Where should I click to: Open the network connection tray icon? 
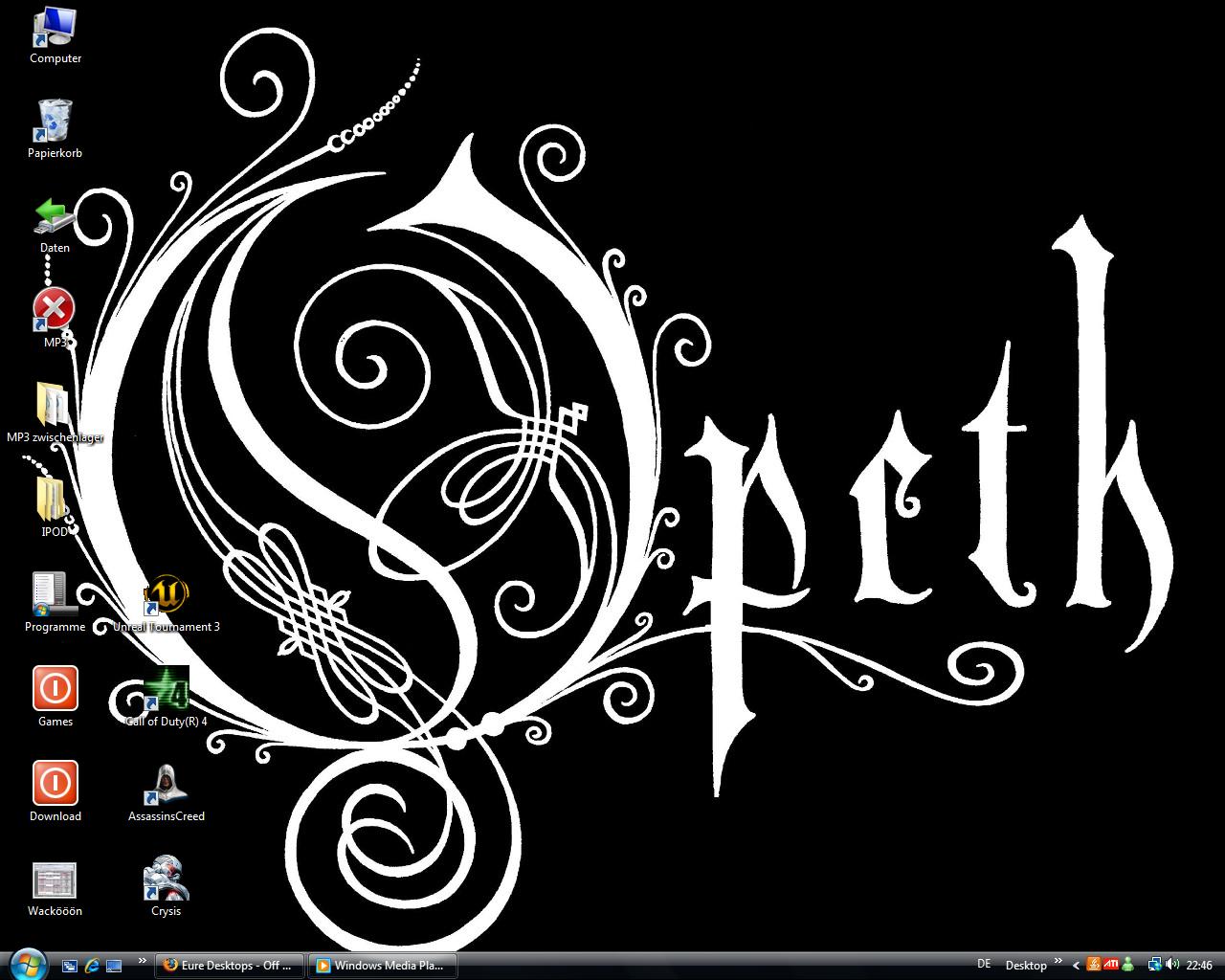(x=1154, y=965)
